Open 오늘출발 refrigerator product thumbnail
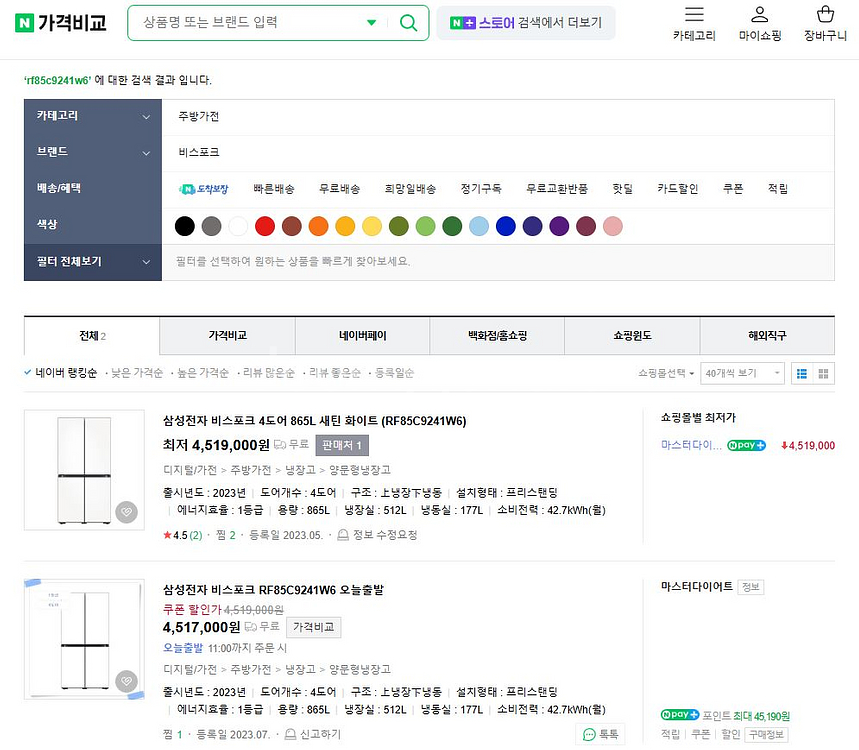Image resolution: width=859 pixels, height=750 pixels. 84,639
